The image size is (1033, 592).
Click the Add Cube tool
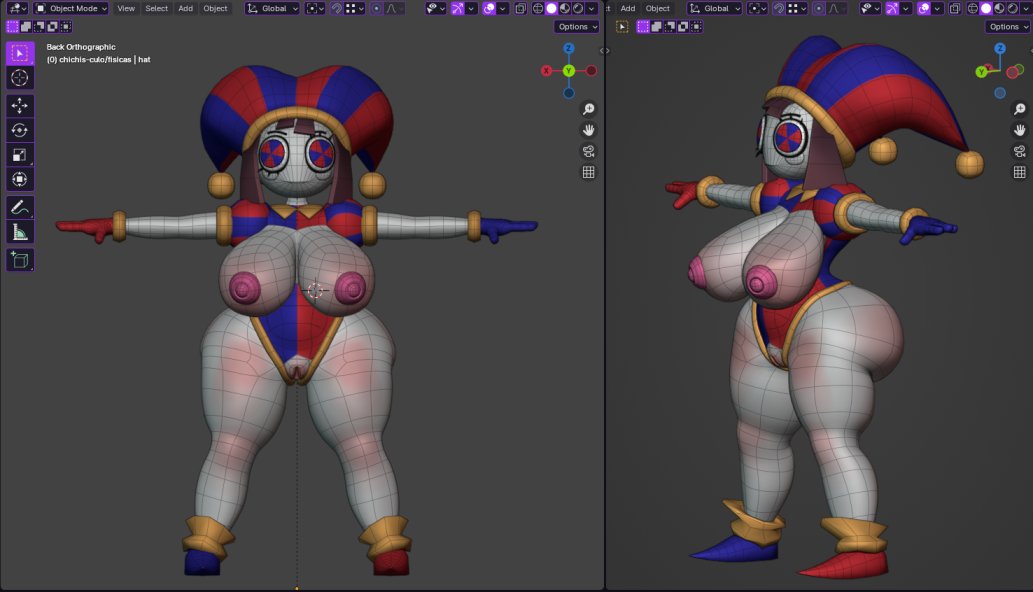click(20, 260)
